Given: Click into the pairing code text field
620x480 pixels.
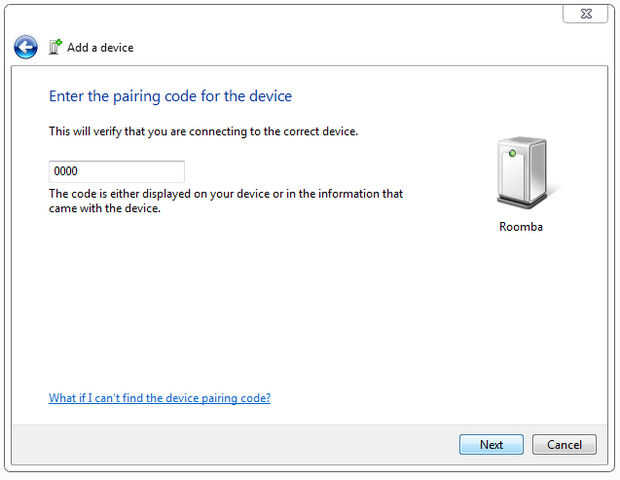Looking at the screenshot, I should point(130,171).
